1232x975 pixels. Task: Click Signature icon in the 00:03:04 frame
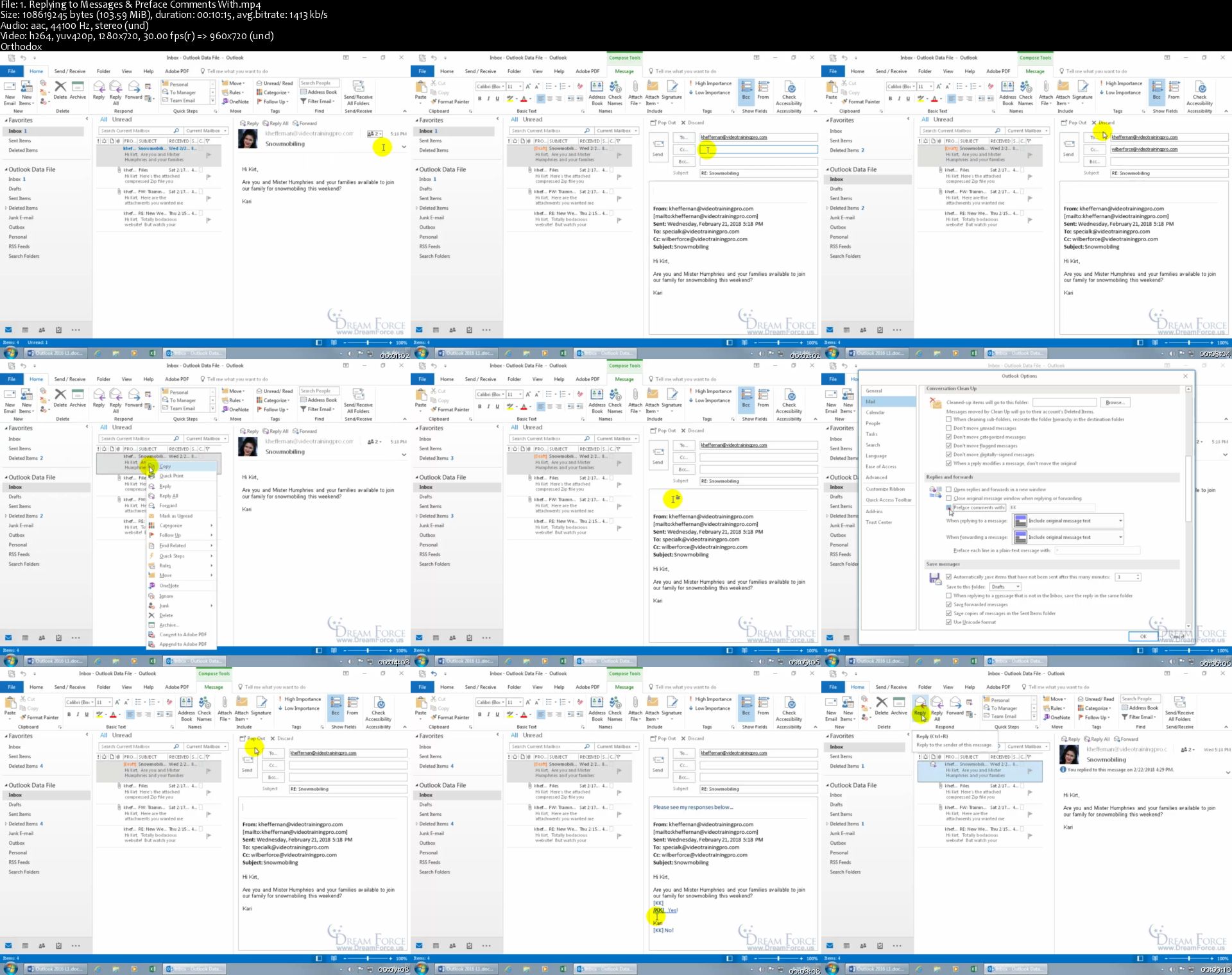pyautogui.click(x=1082, y=91)
